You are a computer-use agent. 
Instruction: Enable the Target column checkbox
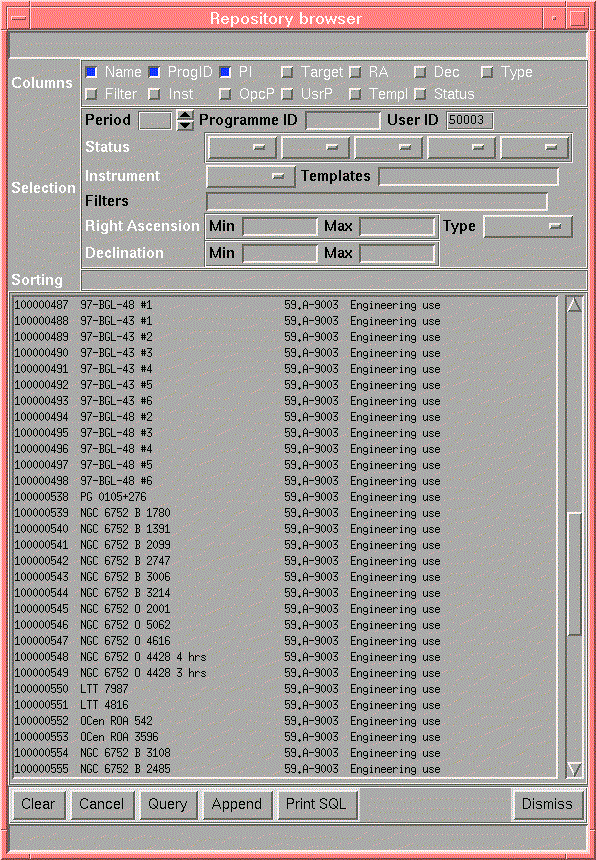287,72
